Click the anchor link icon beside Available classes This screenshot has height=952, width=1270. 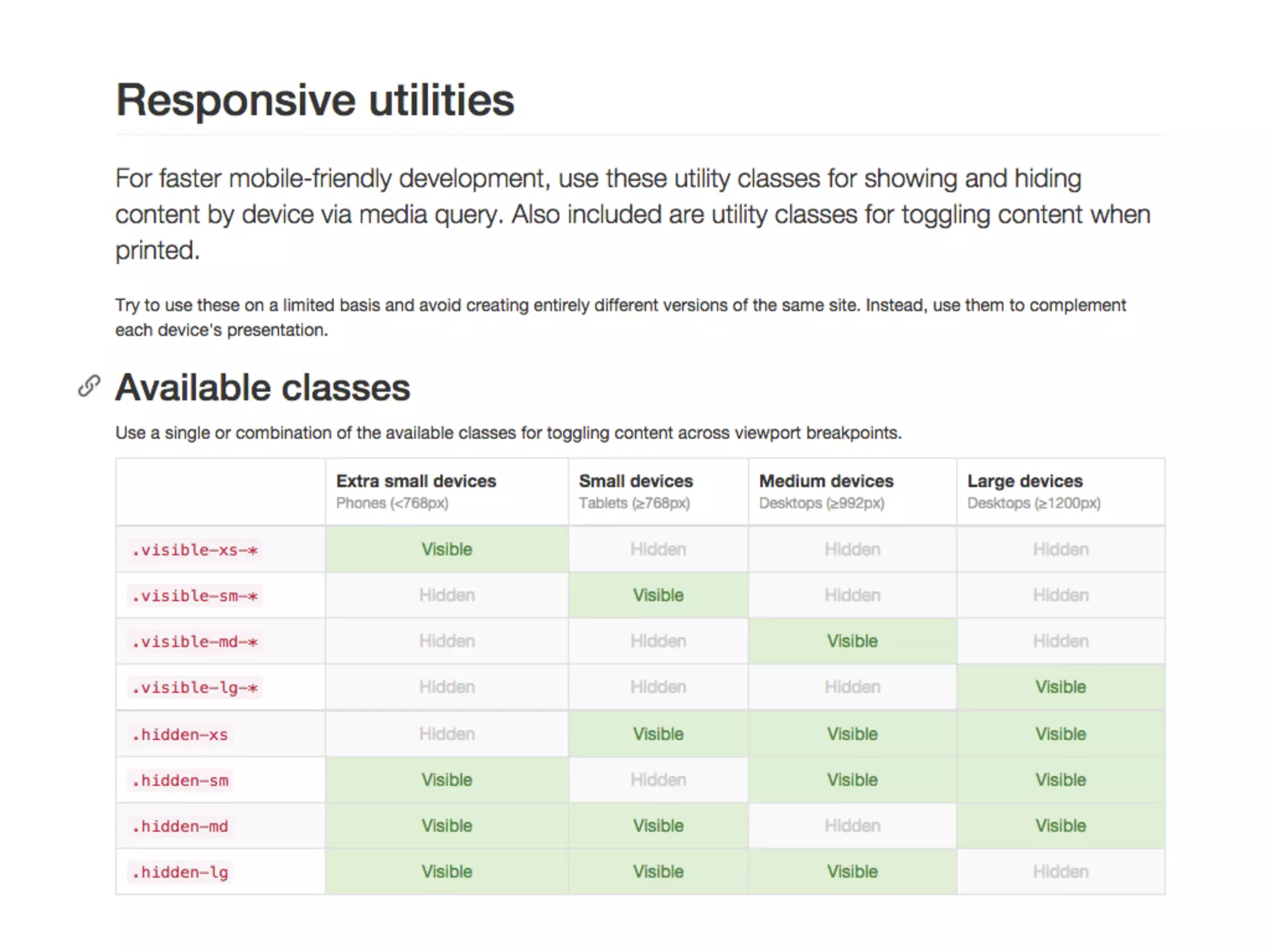[89, 386]
